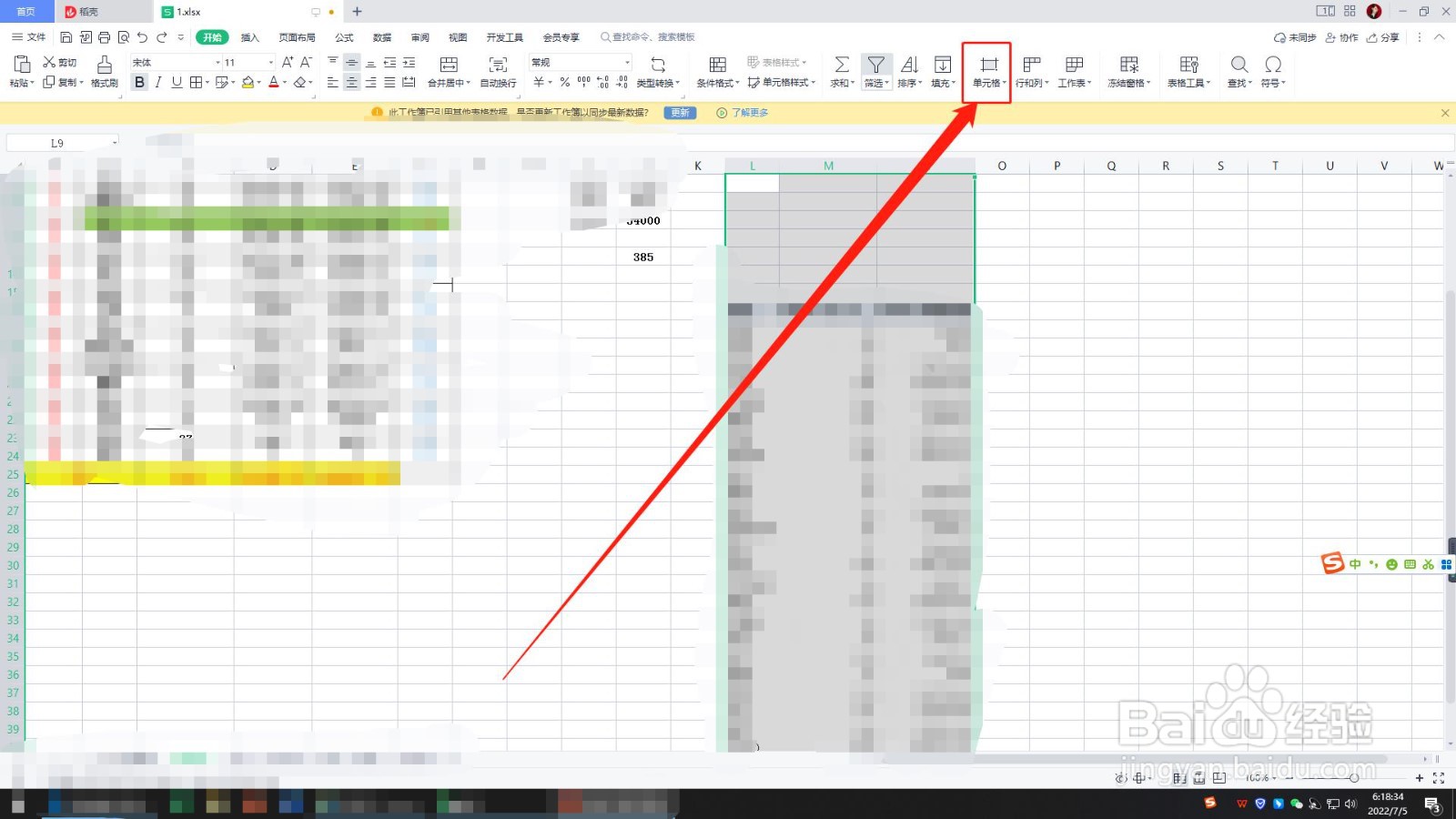Switch to the Insert (插入) tab

250,37
